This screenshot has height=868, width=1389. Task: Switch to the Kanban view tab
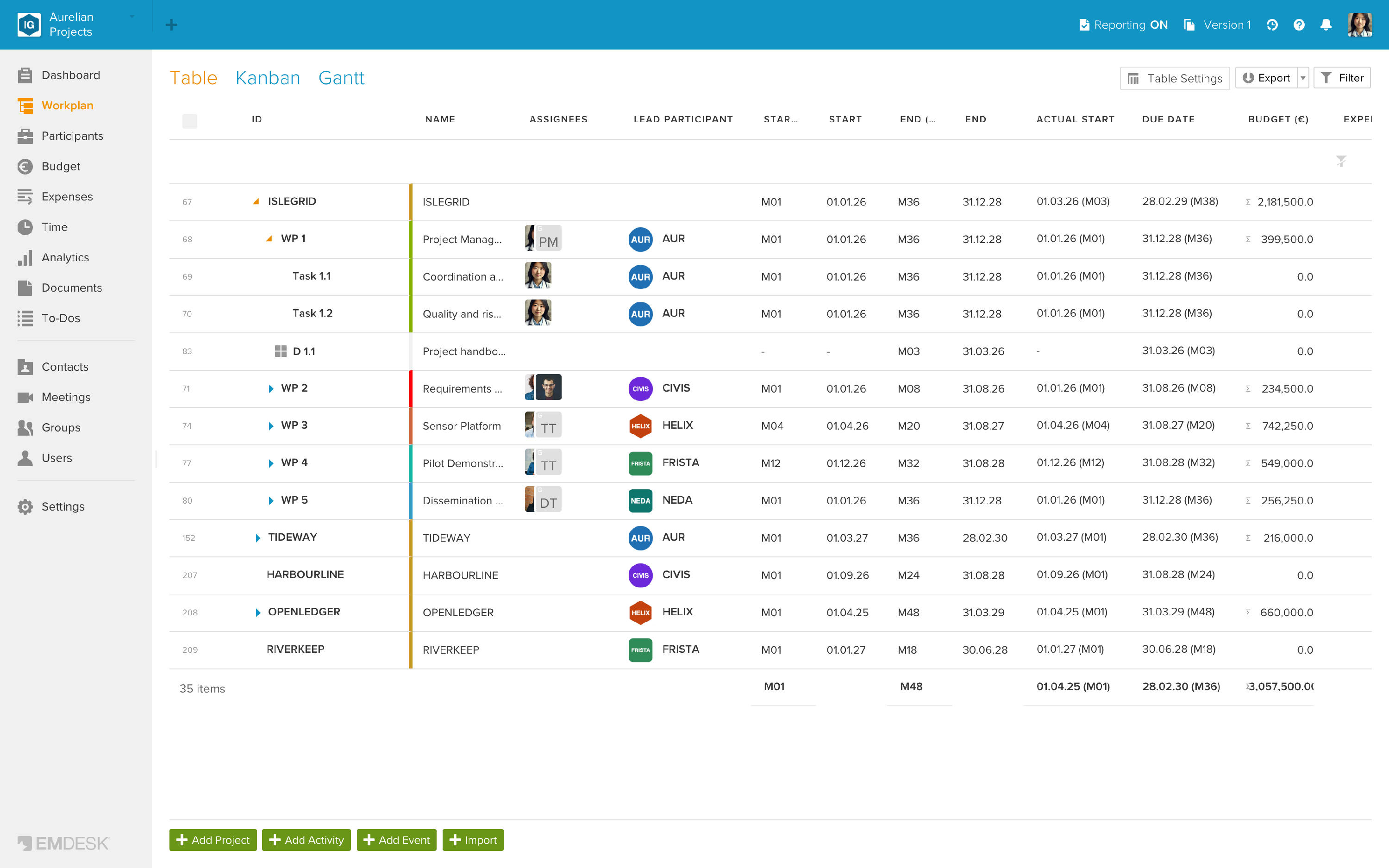click(x=268, y=77)
